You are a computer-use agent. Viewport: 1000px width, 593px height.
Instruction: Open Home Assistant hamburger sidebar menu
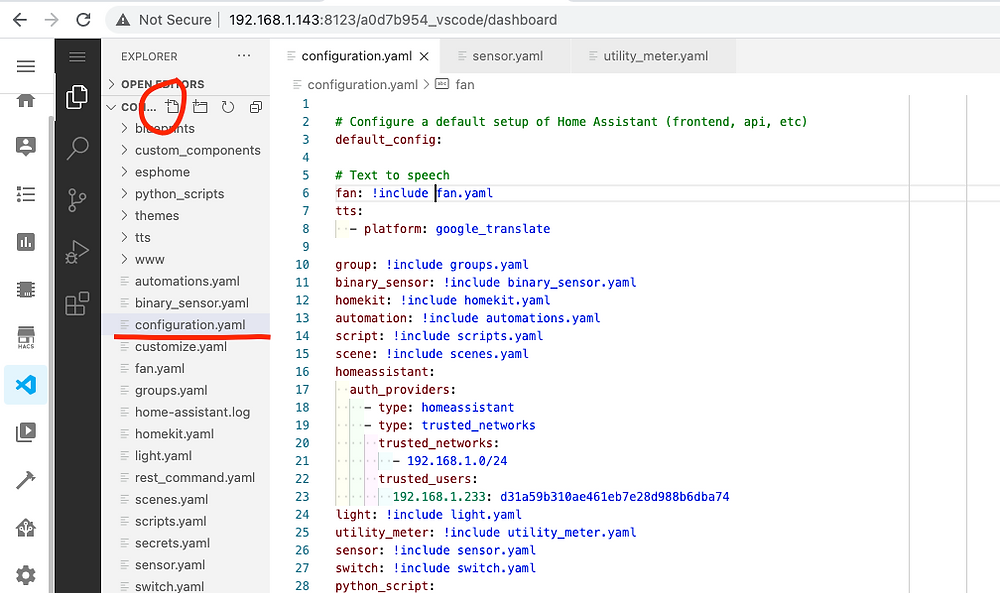(26, 66)
